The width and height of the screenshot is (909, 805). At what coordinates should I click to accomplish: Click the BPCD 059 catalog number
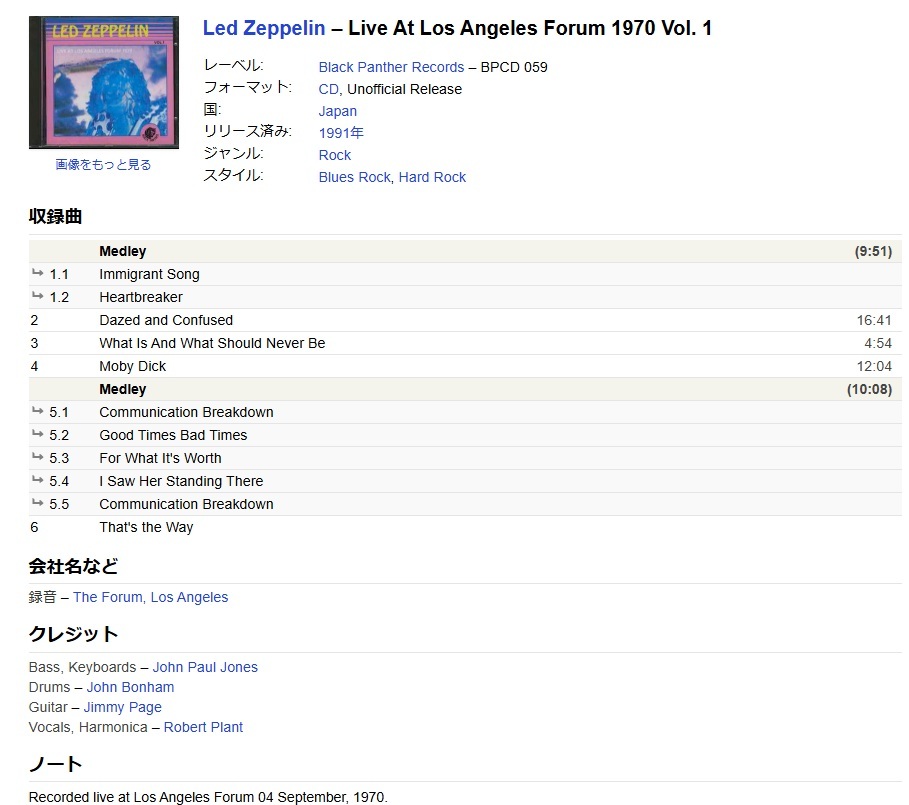pos(514,67)
